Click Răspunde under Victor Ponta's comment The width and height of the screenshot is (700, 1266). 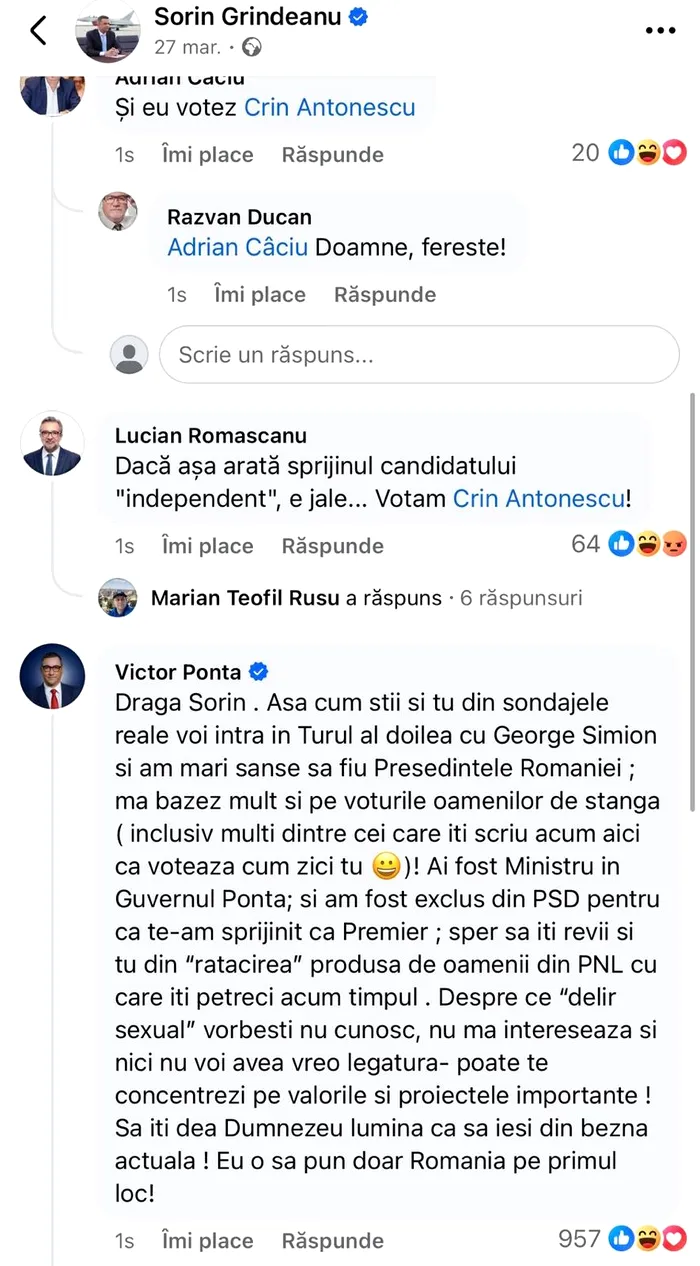pos(332,1241)
